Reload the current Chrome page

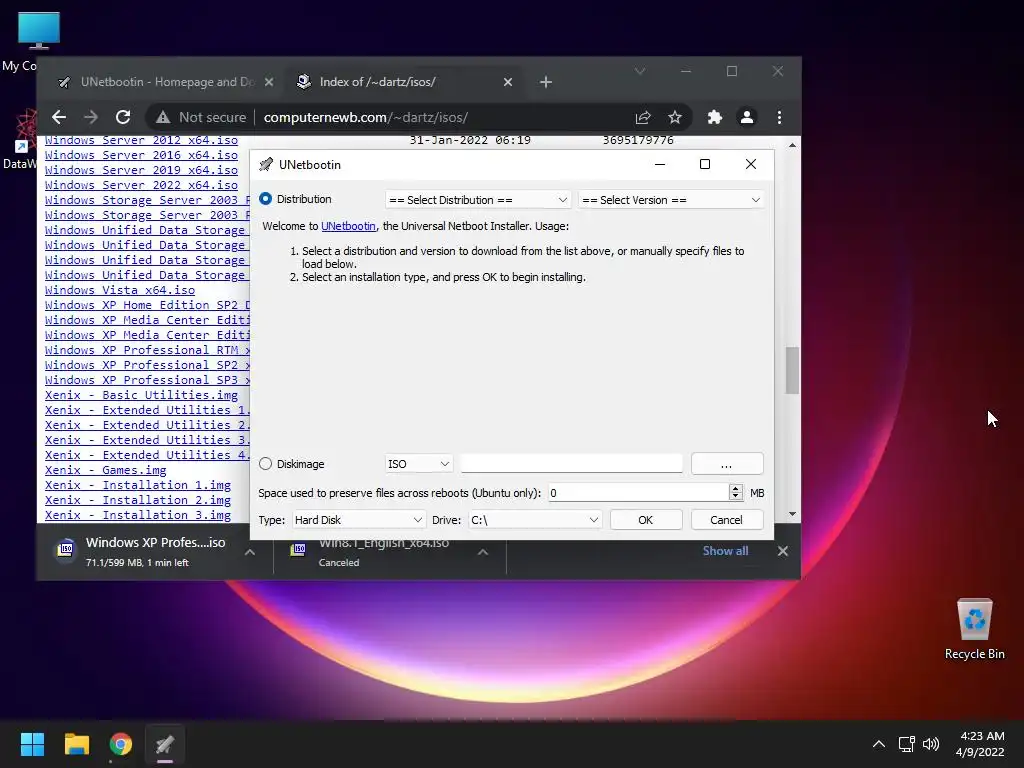123,118
